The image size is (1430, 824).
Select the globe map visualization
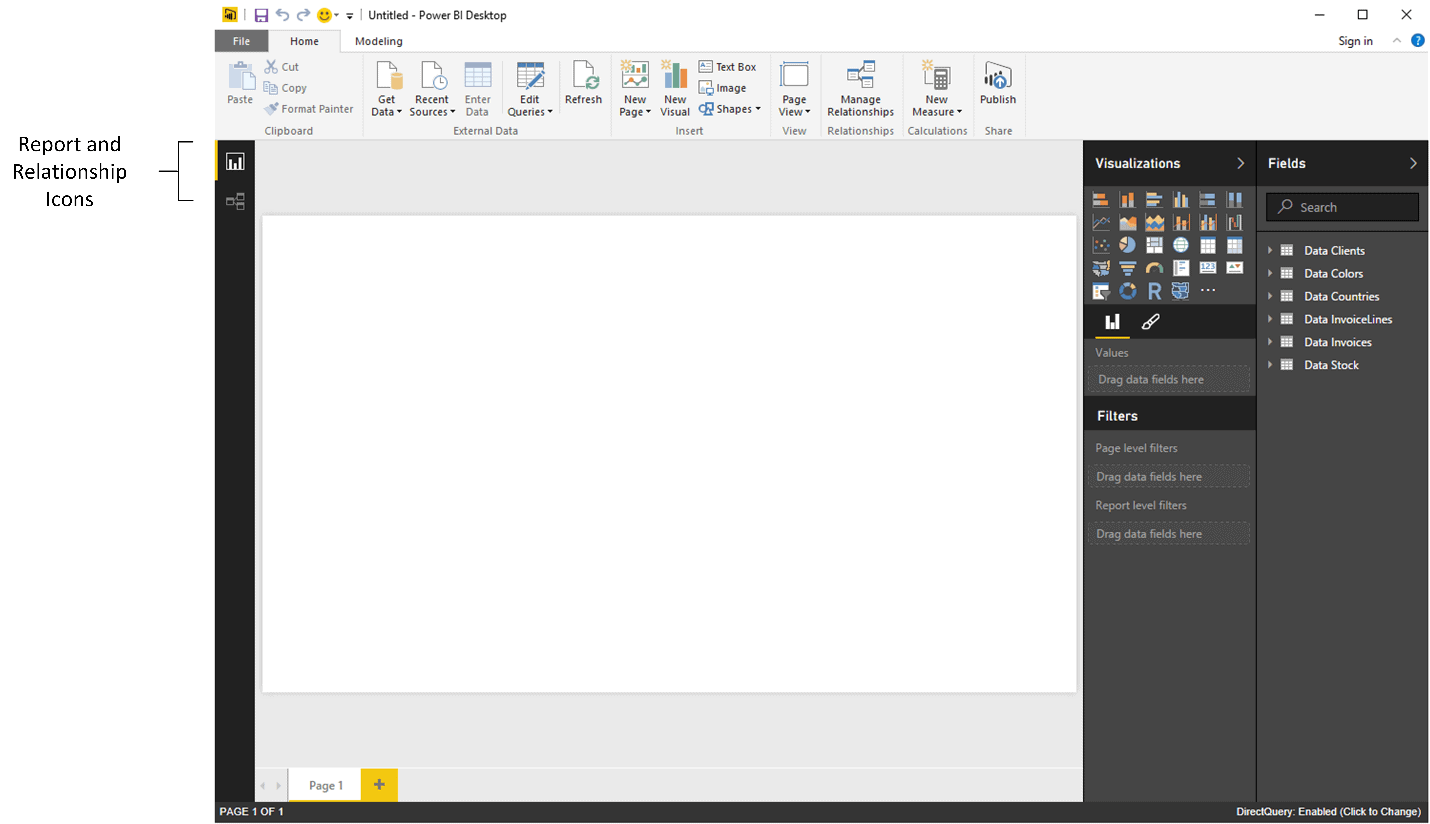pyautogui.click(x=1181, y=245)
